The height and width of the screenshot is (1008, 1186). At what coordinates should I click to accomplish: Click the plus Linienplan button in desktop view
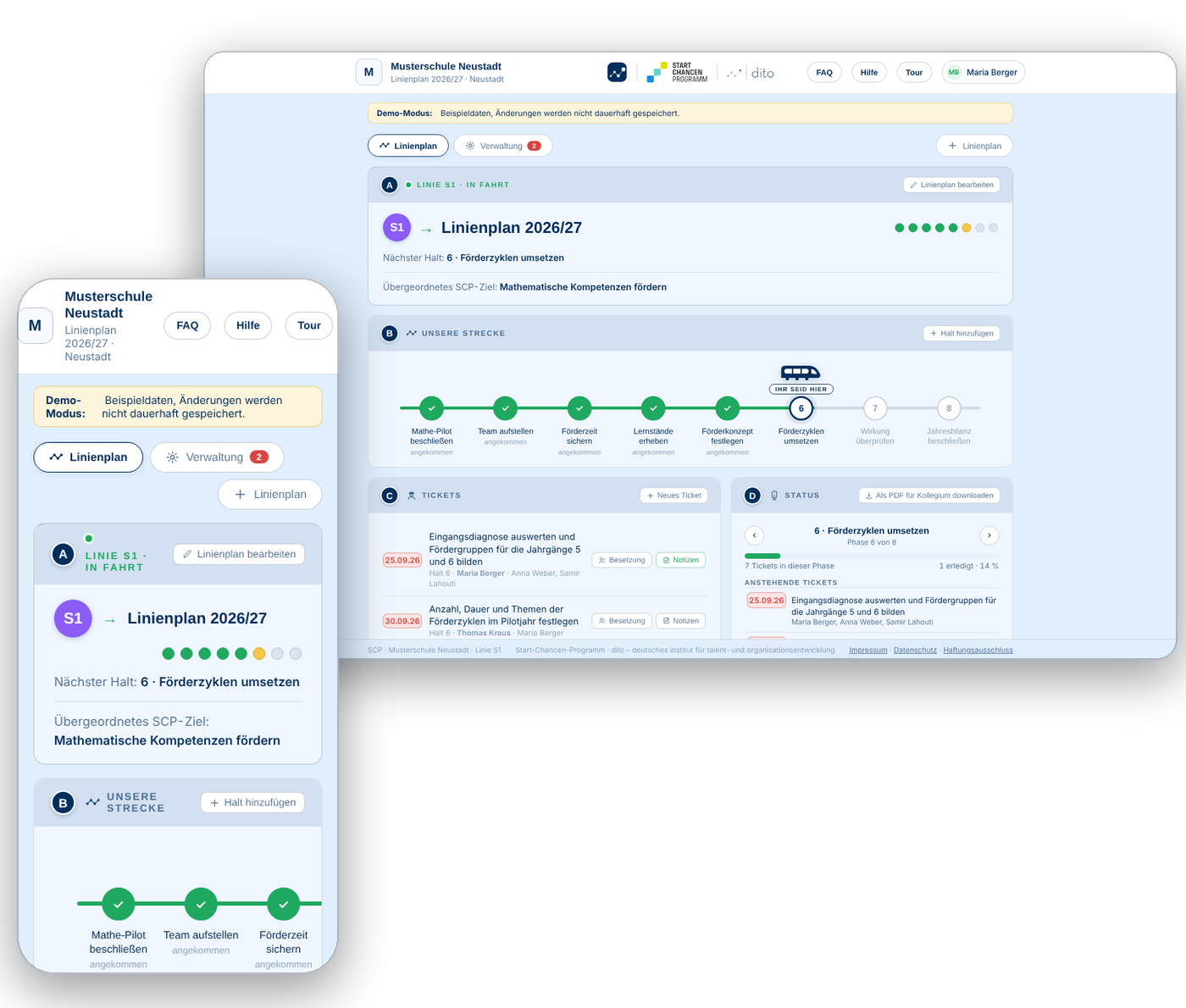(974, 146)
